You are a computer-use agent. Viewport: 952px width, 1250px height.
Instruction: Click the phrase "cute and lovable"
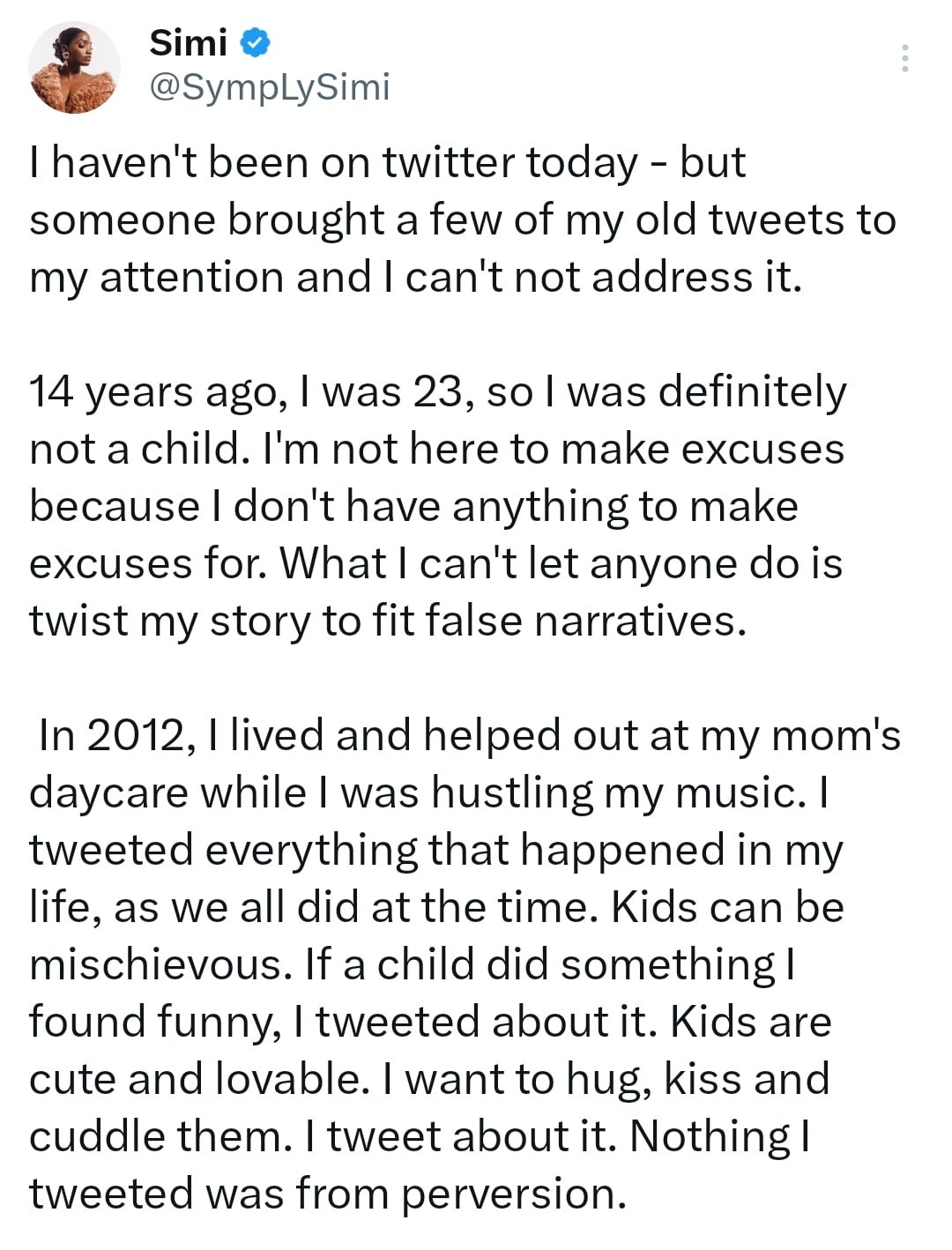199,1080
